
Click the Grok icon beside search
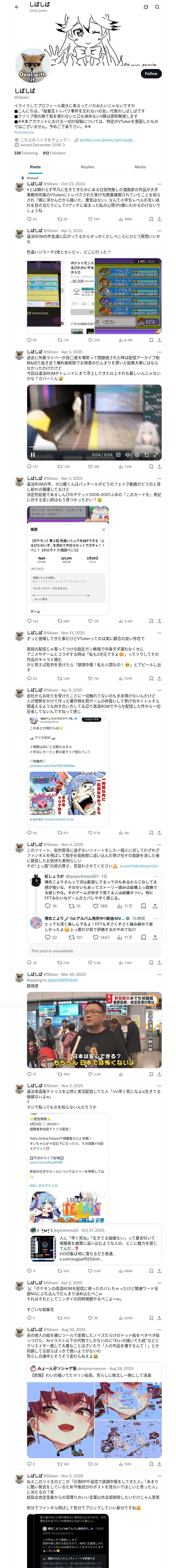point(146,7)
